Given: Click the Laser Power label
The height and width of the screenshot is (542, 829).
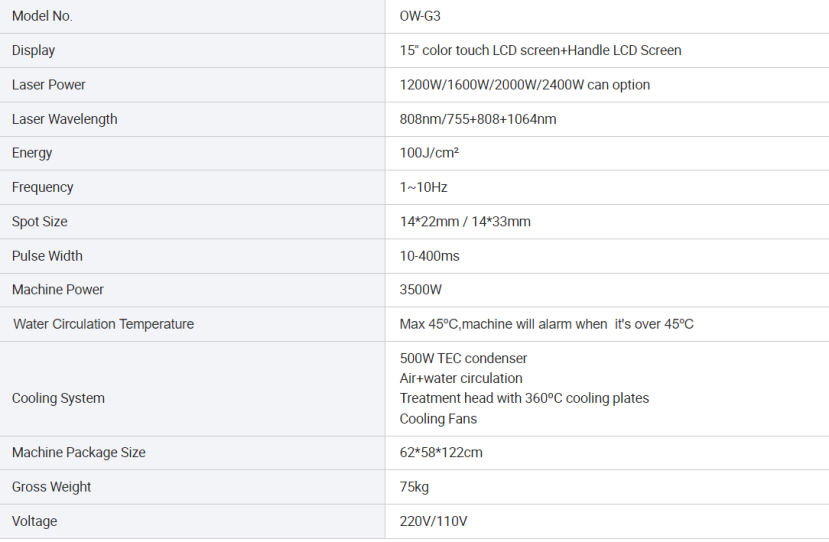Looking at the screenshot, I should pos(48,85).
